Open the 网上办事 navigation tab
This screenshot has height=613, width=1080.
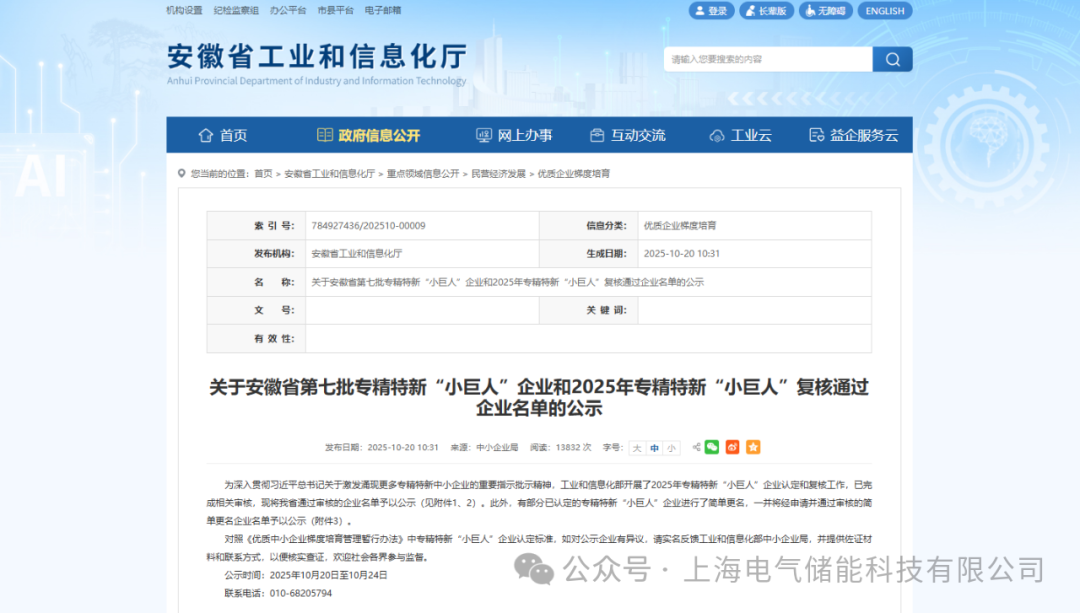point(514,135)
